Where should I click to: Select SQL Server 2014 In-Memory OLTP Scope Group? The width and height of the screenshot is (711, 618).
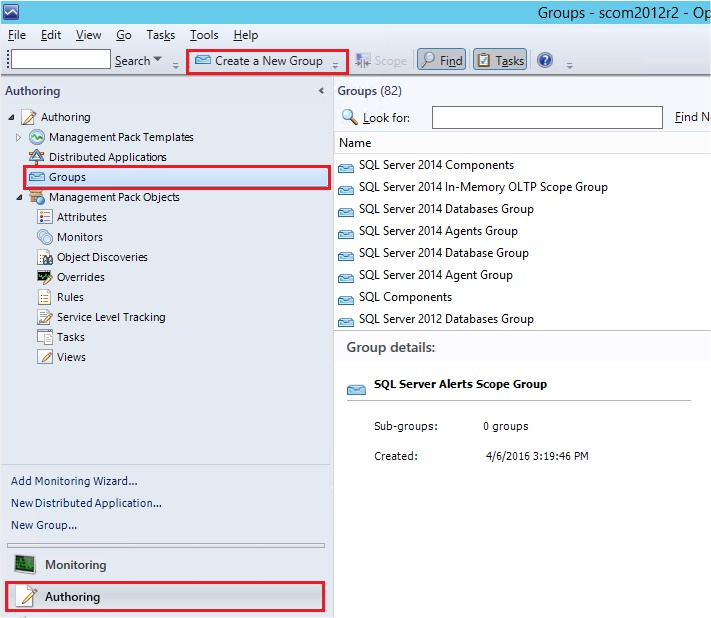point(483,187)
